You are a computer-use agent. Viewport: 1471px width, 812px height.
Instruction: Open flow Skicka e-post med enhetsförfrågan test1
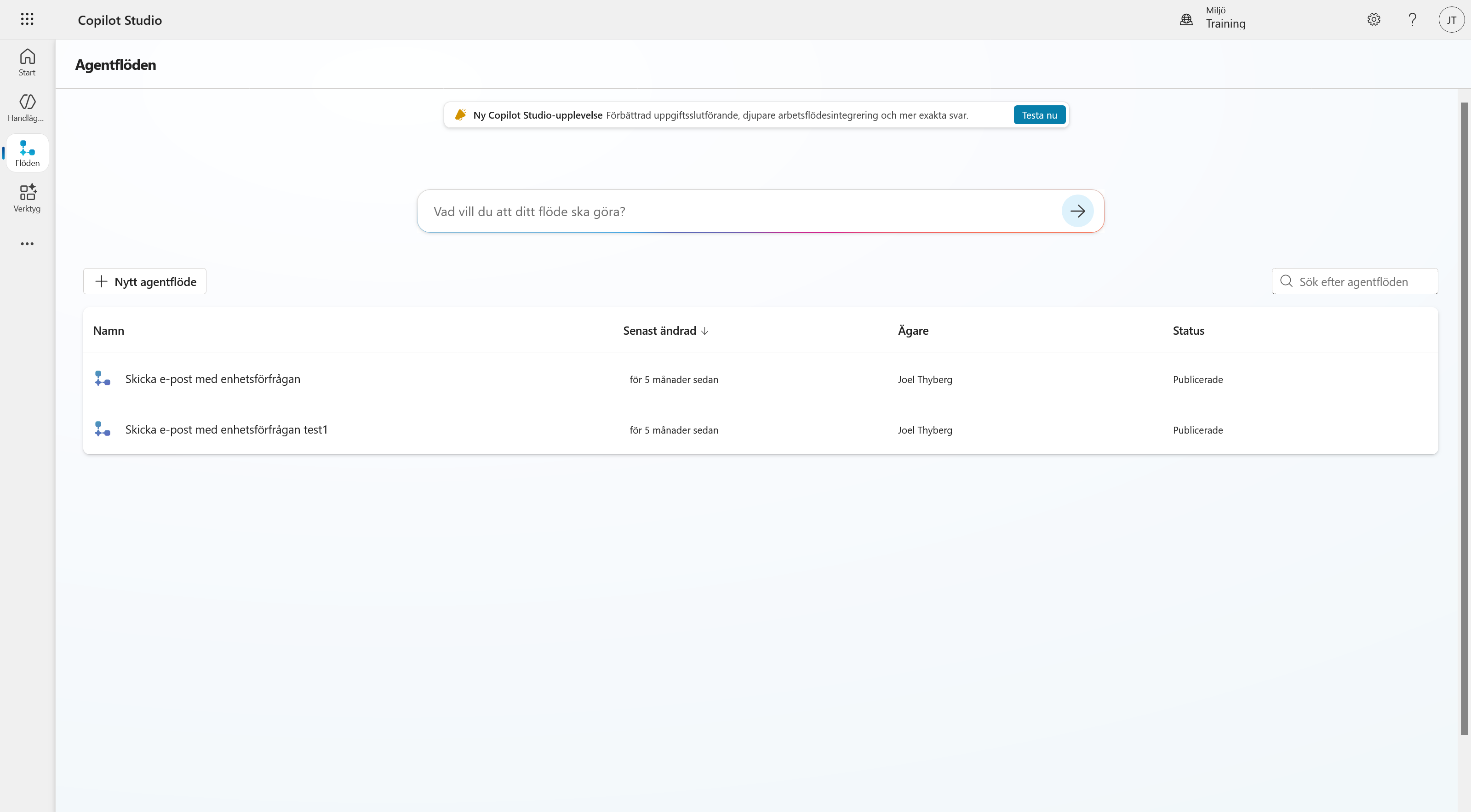(x=226, y=429)
